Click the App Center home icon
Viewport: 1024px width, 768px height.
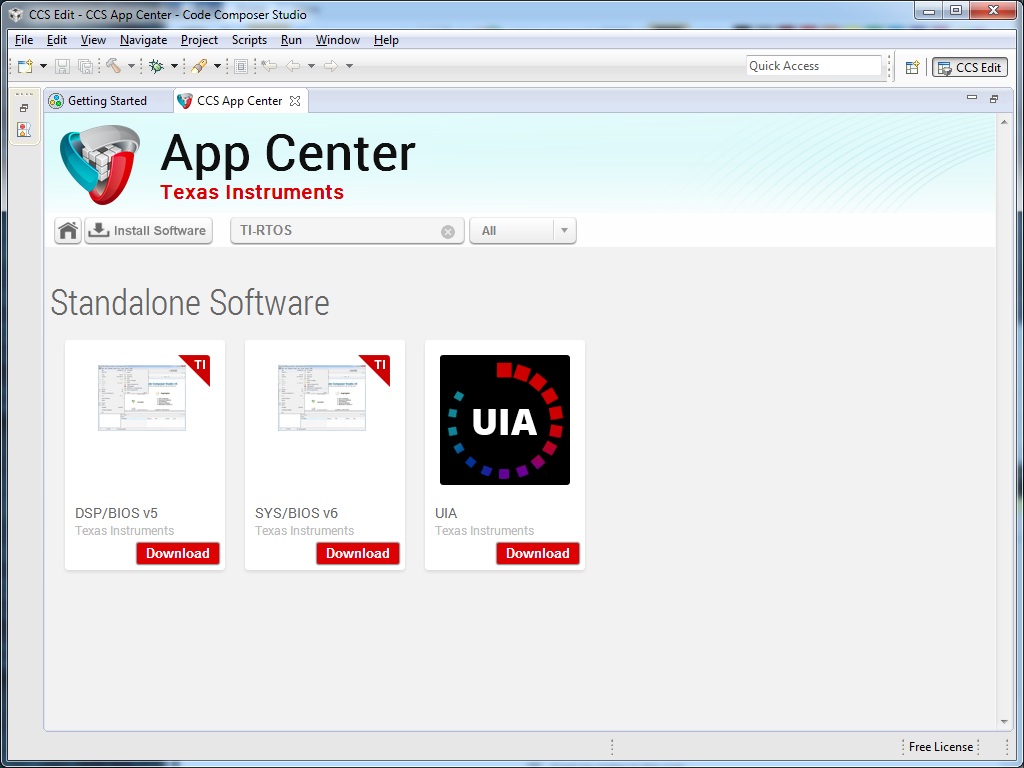tap(68, 231)
